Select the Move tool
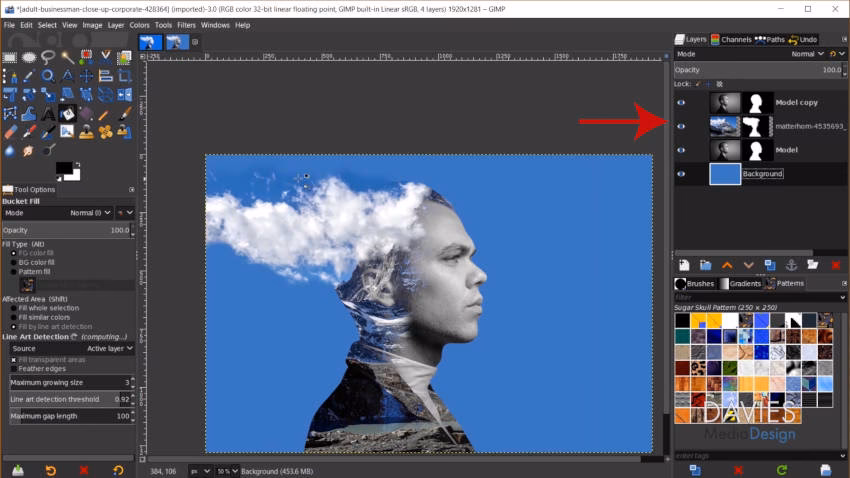The image size is (850, 478). pyautogui.click(x=86, y=76)
